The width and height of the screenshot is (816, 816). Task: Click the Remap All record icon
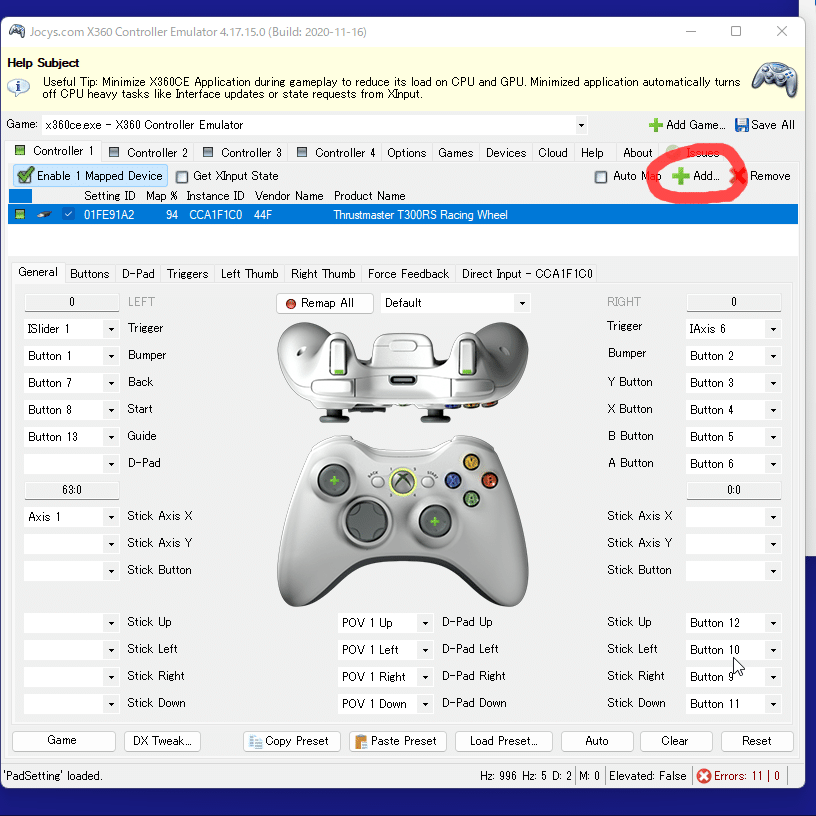coord(291,303)
